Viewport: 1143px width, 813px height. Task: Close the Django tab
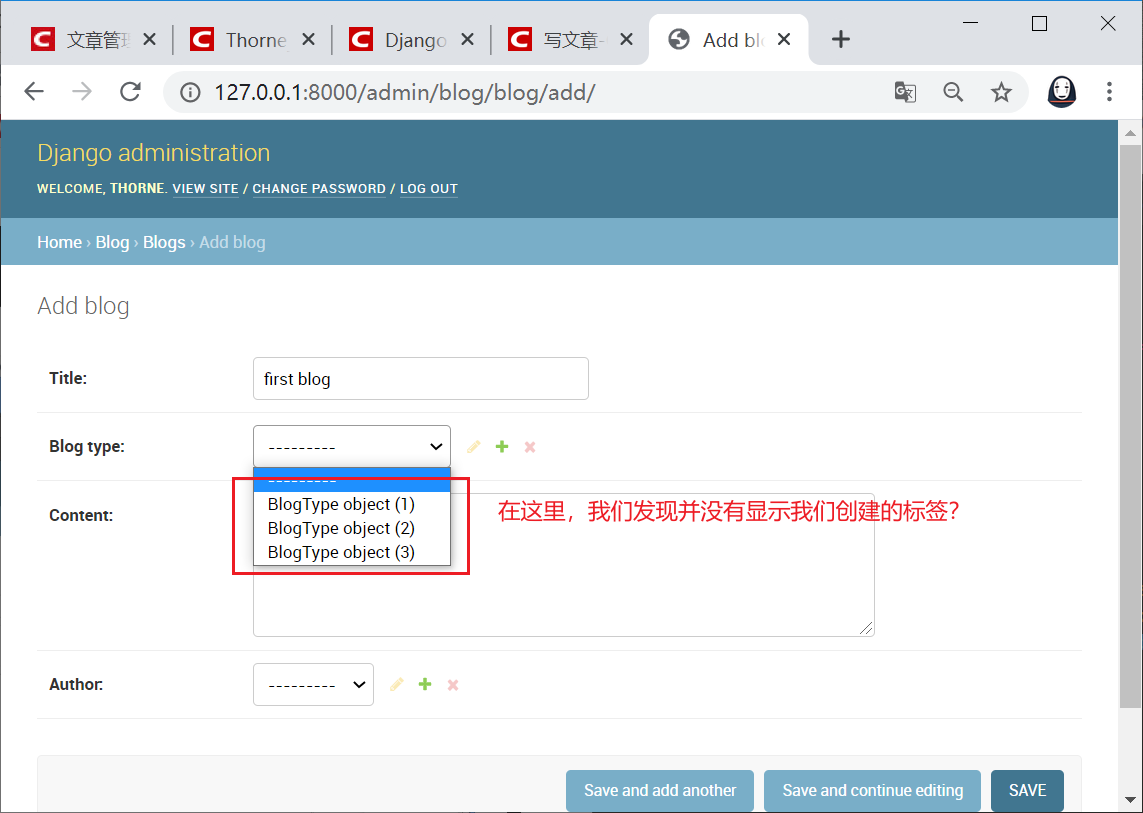(x=467, y=39)
